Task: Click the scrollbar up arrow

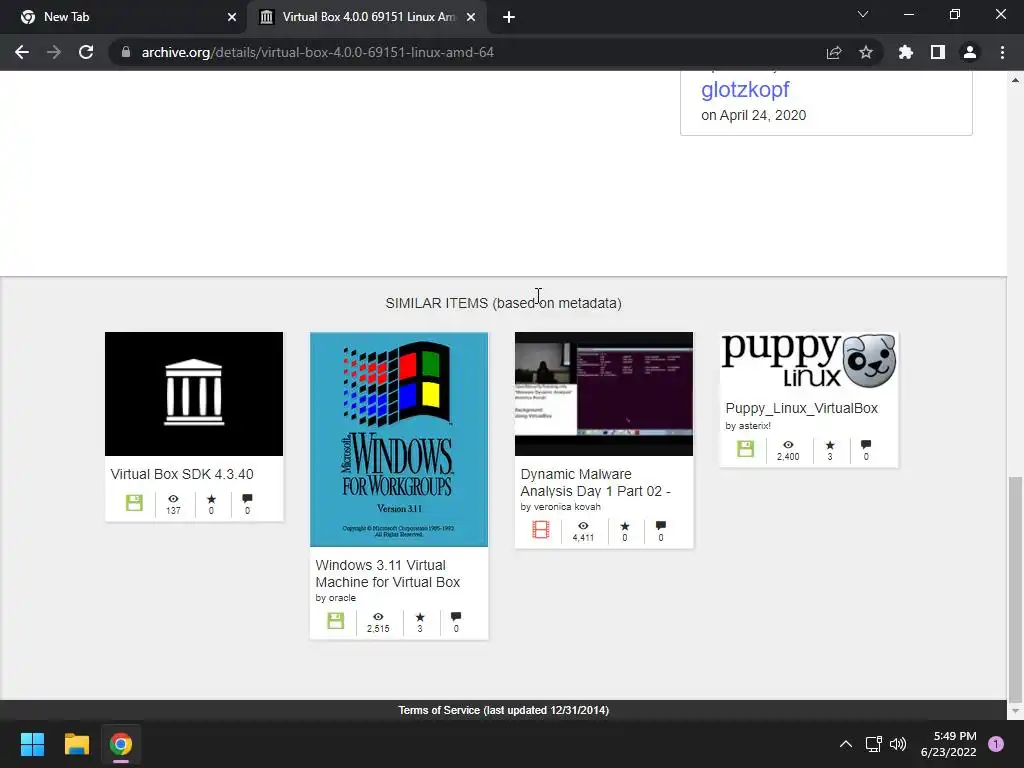Action: 1015,80
